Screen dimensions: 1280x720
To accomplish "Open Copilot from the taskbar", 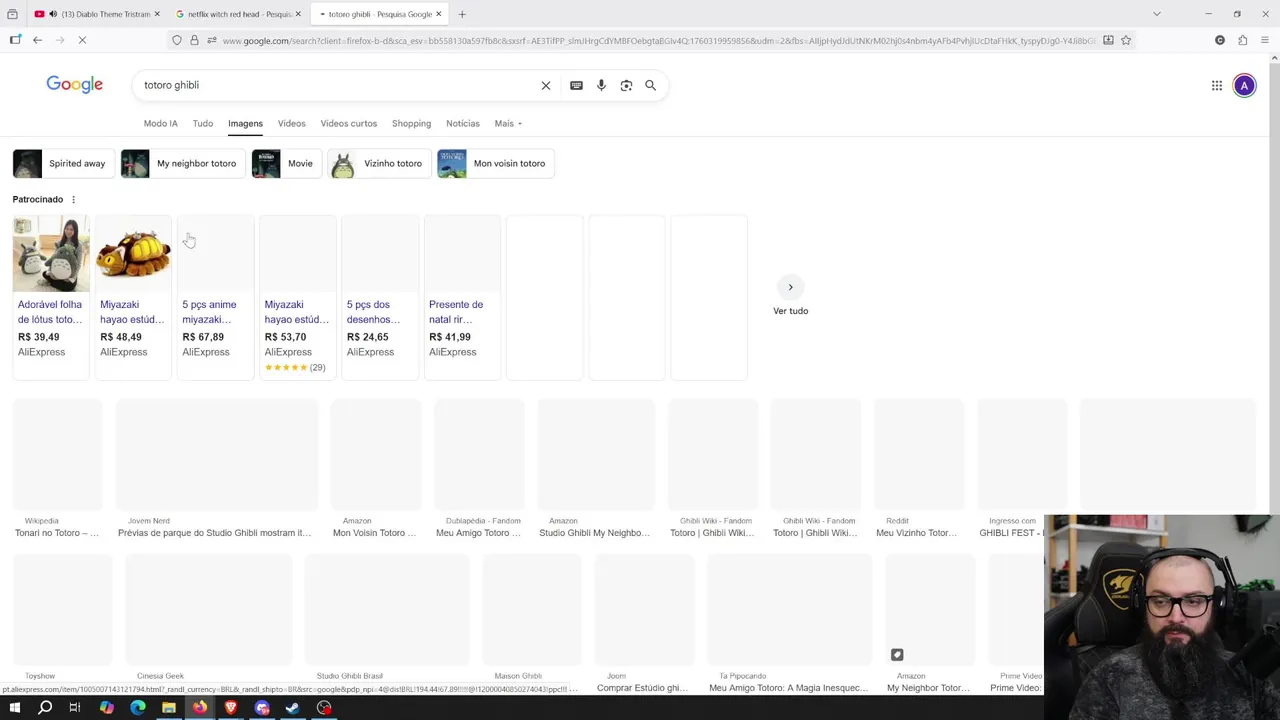I will tap(107, 708).
